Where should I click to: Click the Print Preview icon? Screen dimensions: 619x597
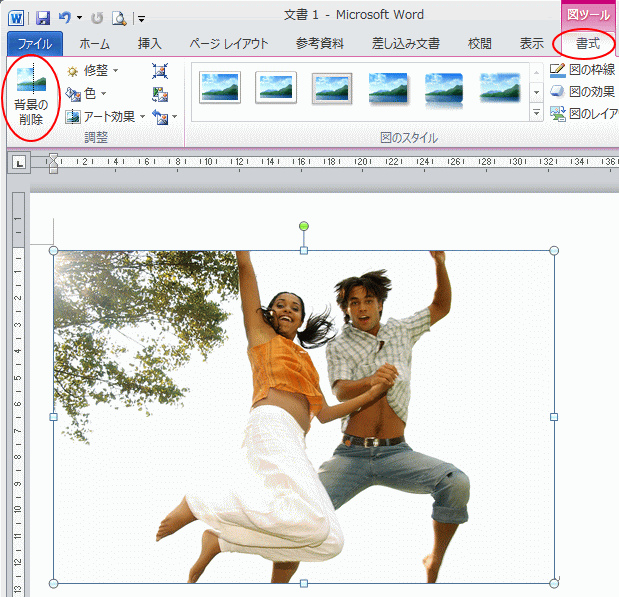(x=119, y=18)
